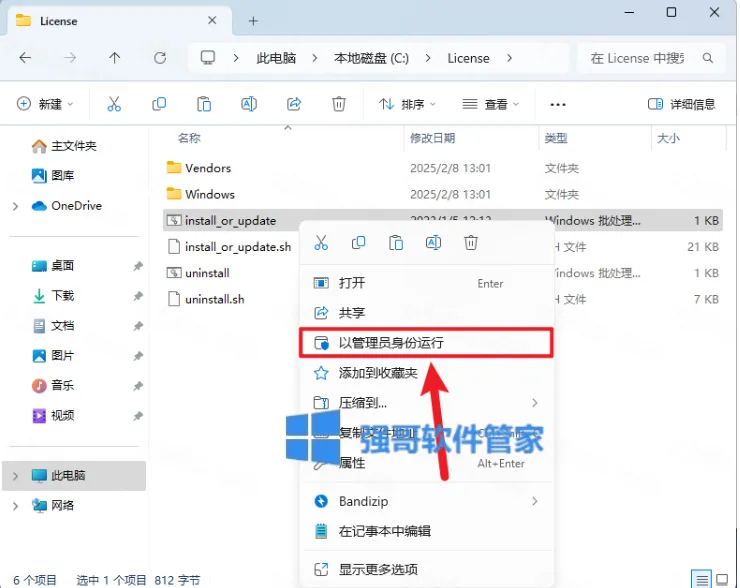The height and width of the screenshot is (588, 740).
Task: Click the Rename icon in the context menu
Action: point(433,243)
